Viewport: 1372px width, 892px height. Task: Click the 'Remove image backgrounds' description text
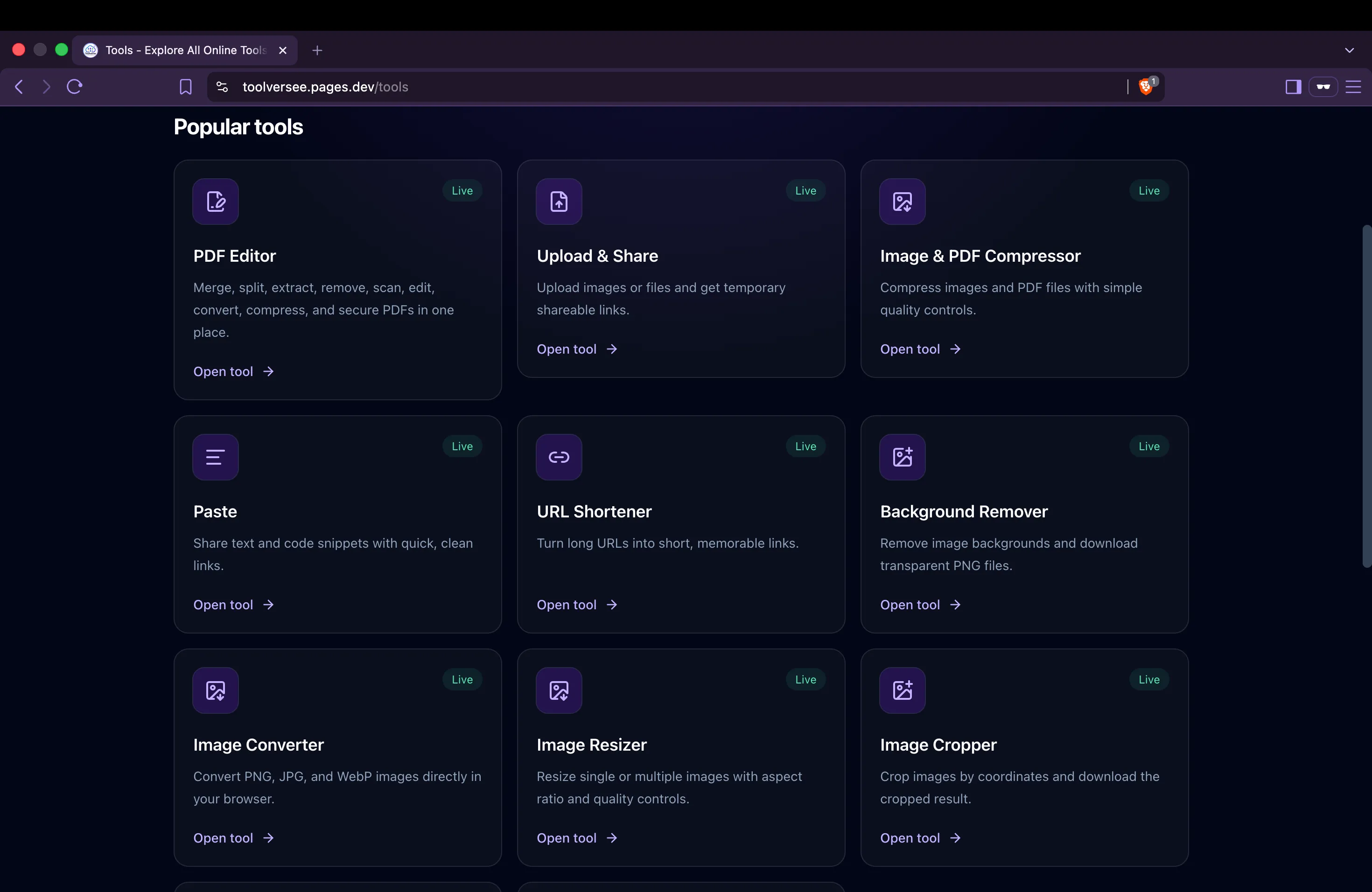click(1009, 554)
